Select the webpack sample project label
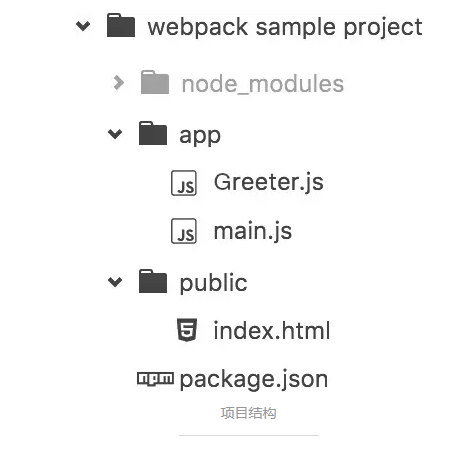The width and height of the screenshot is (473, 456). click(285, 27)
